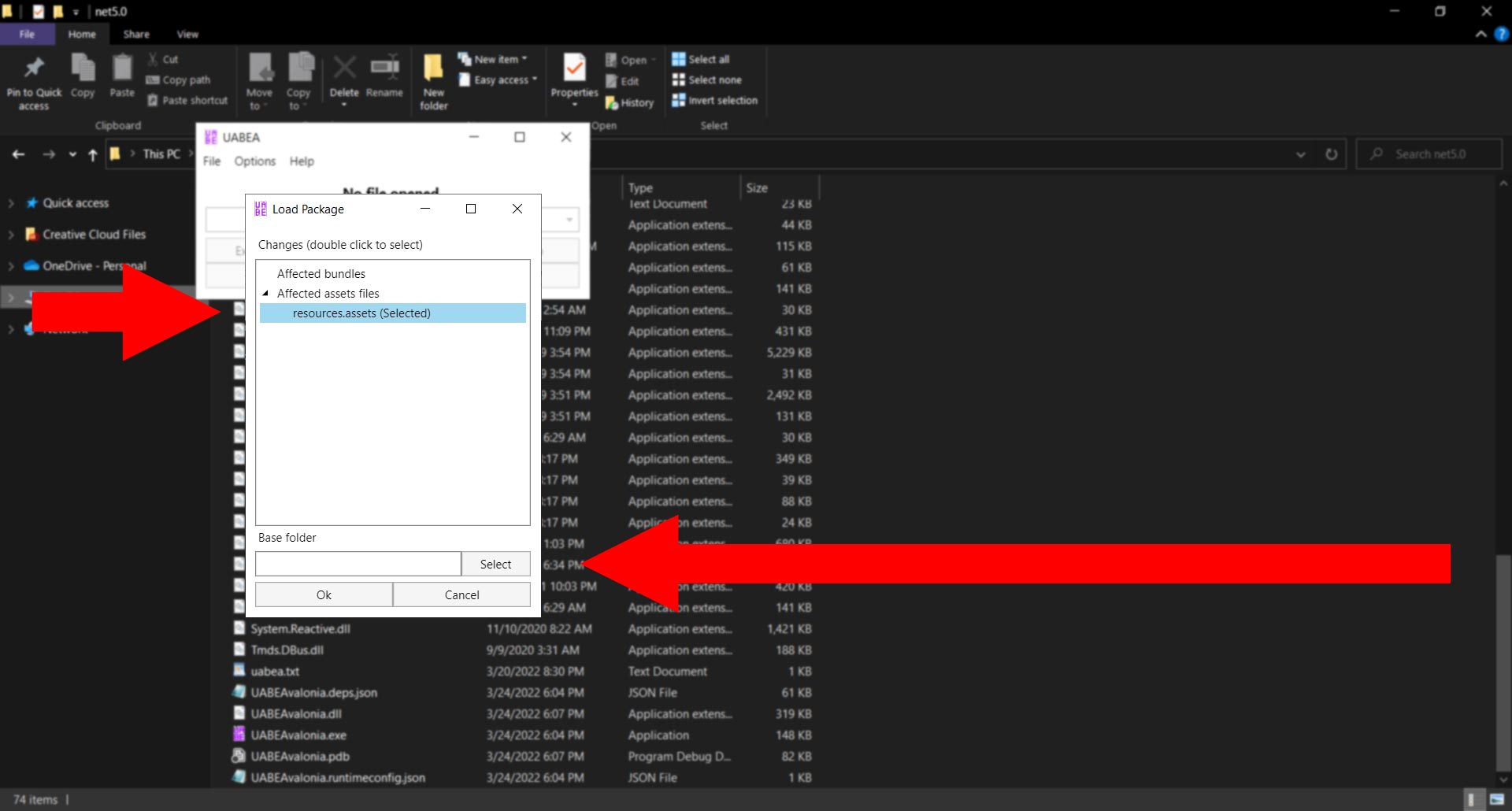Click Up one level arrow

pos(93,154)
